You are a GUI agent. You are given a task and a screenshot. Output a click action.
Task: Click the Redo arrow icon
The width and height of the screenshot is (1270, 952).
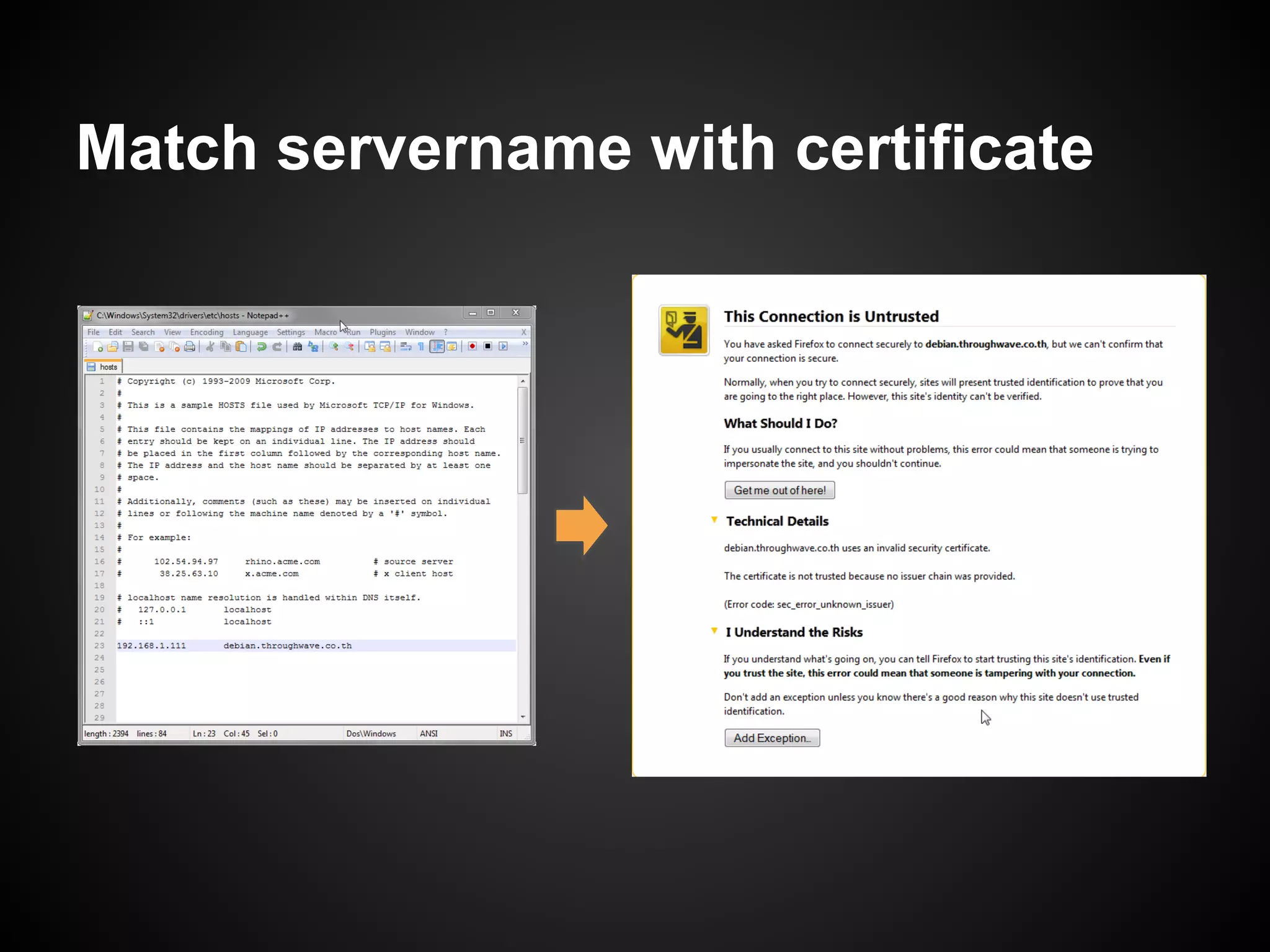tap(277, 346)
